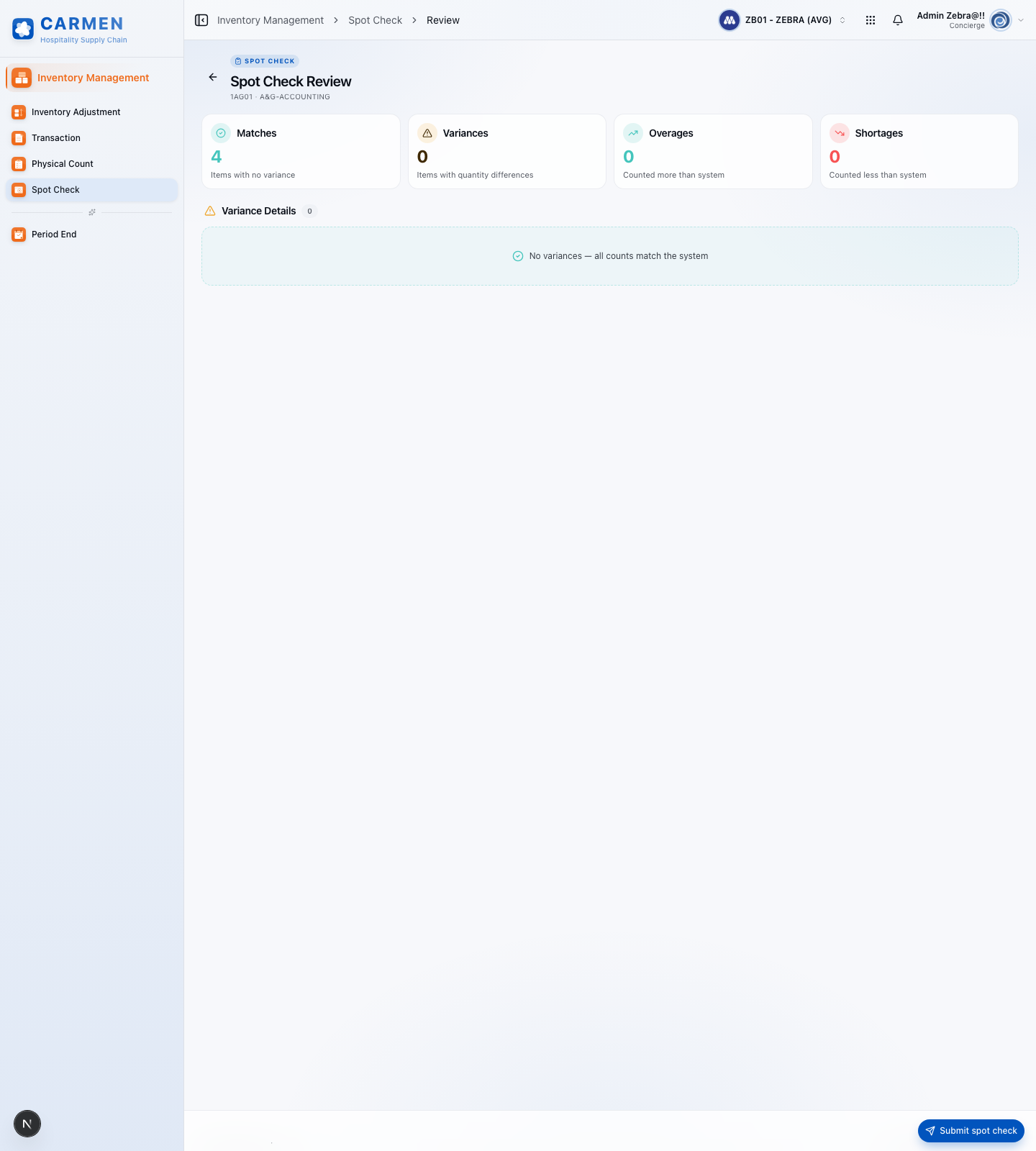The image size is (1036, 1151).
Task: Click the Matches count 4
Action: point(217,157)
